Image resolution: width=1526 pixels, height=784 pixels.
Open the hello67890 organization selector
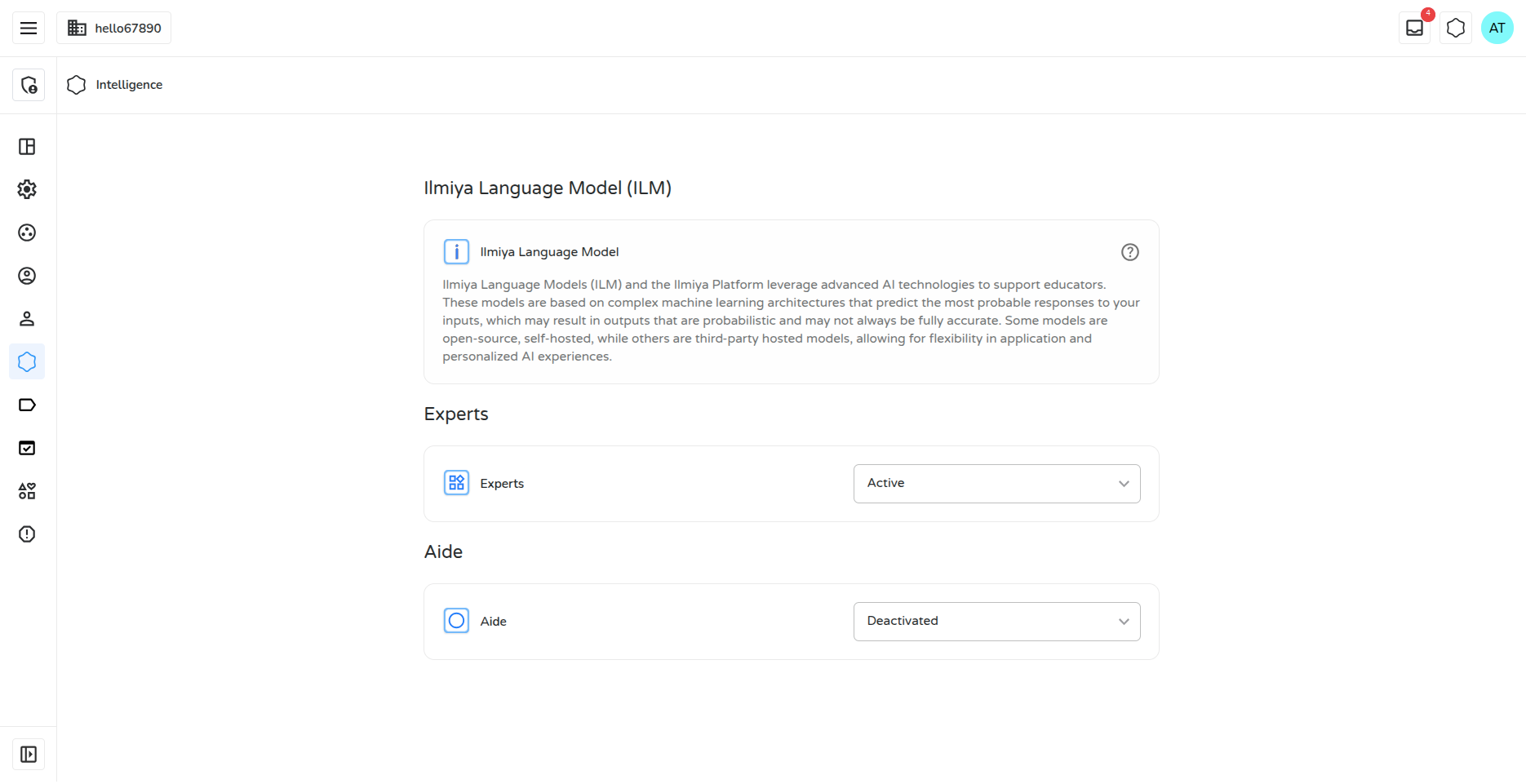pos(113,28)
